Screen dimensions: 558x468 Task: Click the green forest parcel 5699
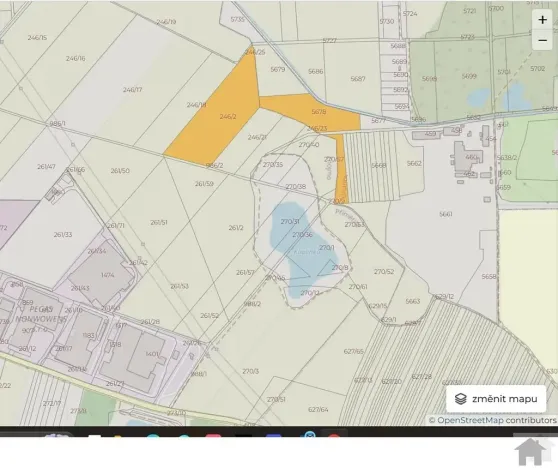tap(469, 76)
